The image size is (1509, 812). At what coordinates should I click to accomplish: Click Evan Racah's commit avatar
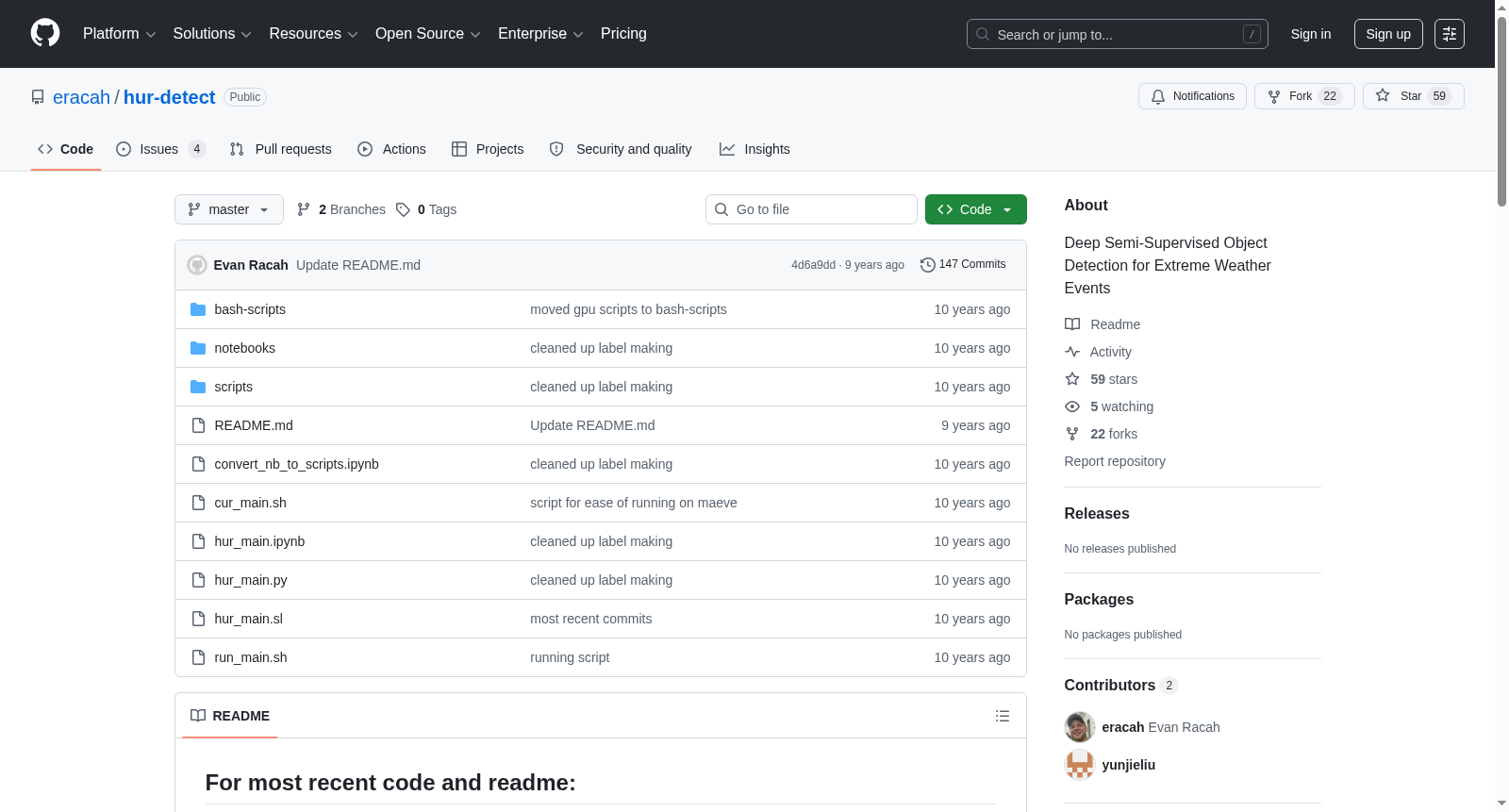point(197,265)
